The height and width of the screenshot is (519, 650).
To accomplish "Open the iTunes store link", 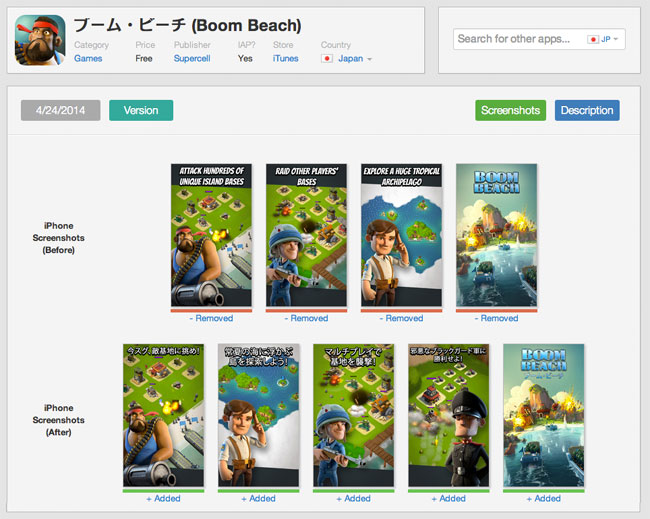I will pyautogui.click(x=285, y=58).
